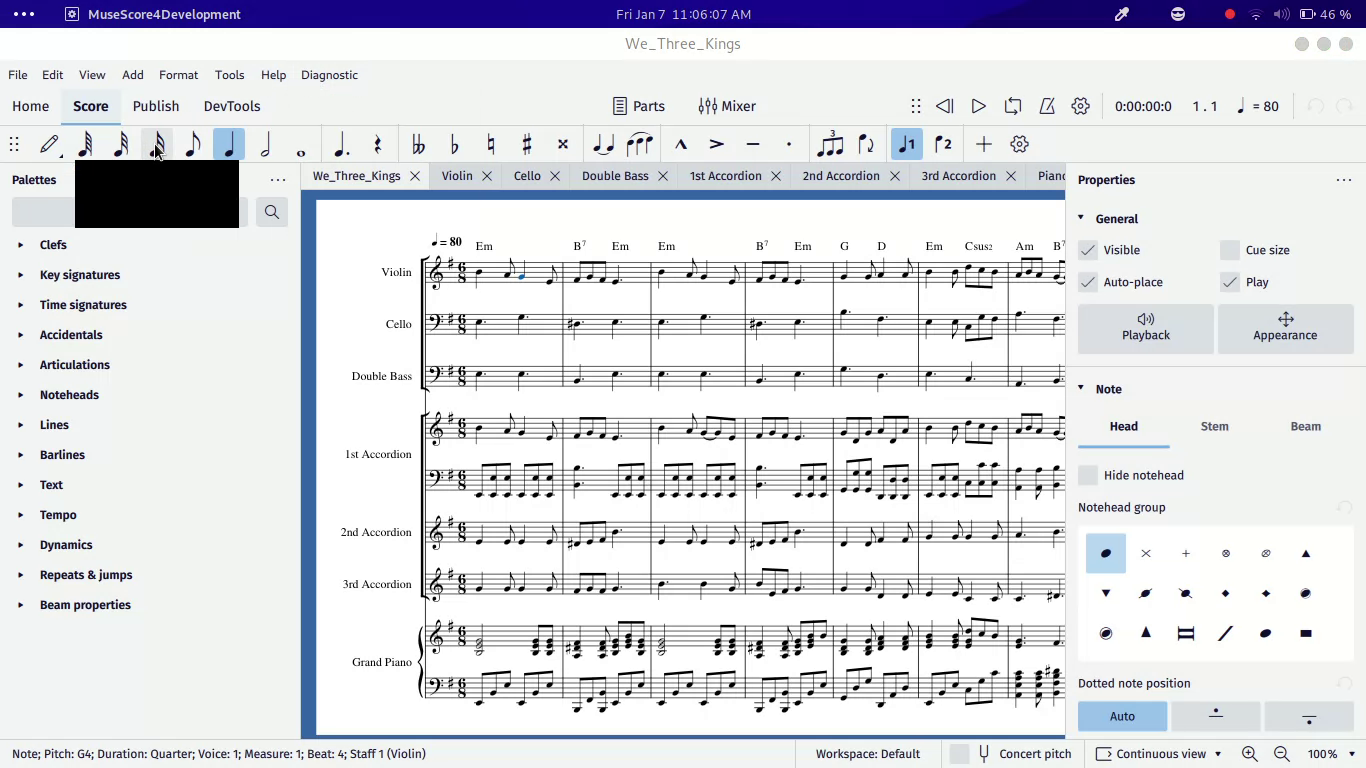Screen dimensions: 1366x768
Task: Apply double sharp accidental
Action: pyautogui.click(x=562, y=144)
